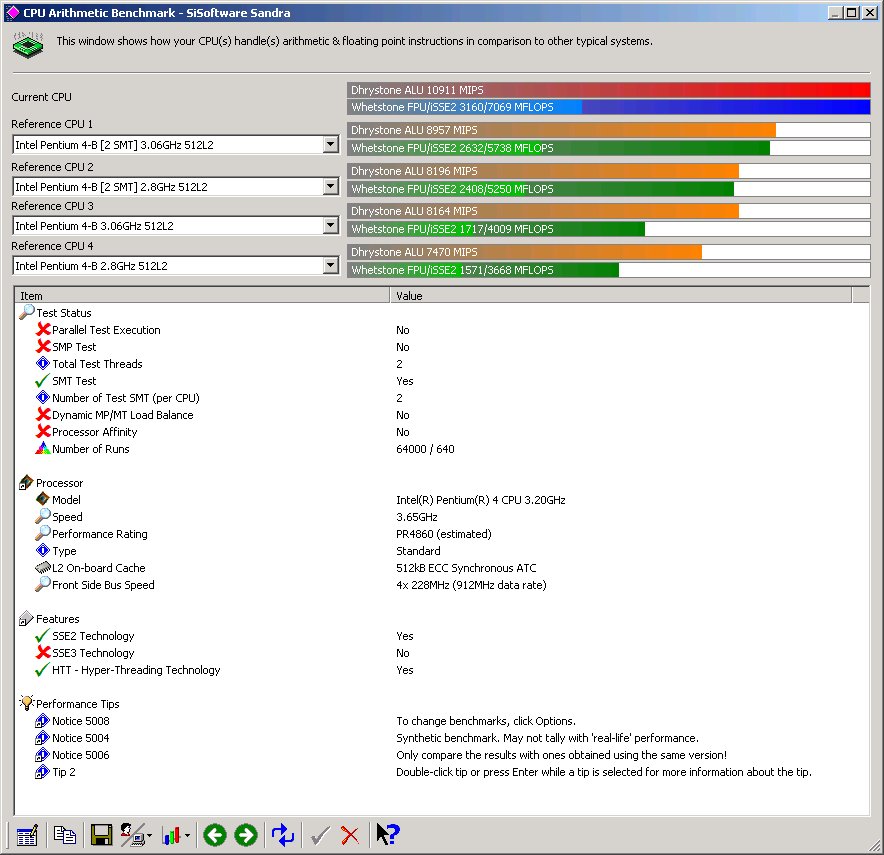Click the green CPU chip icon in the header
Screen dimensions: 884x855
click(28, 45)
